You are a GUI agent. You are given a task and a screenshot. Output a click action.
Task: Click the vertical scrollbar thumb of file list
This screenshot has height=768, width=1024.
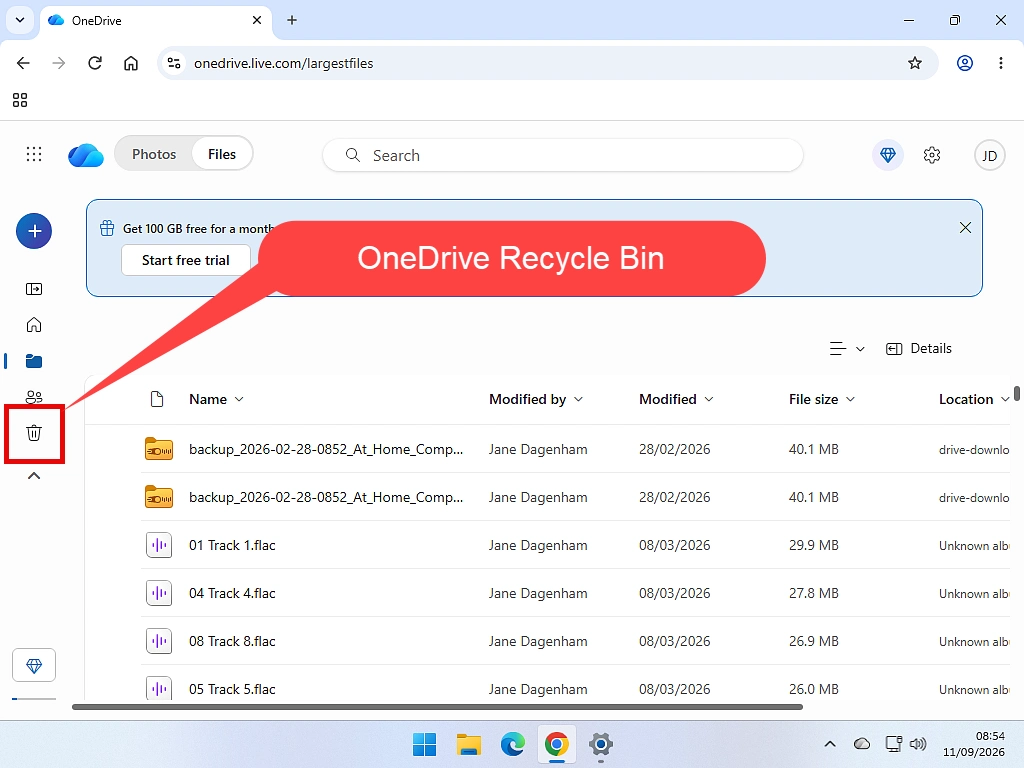[x=1017, y=393]
